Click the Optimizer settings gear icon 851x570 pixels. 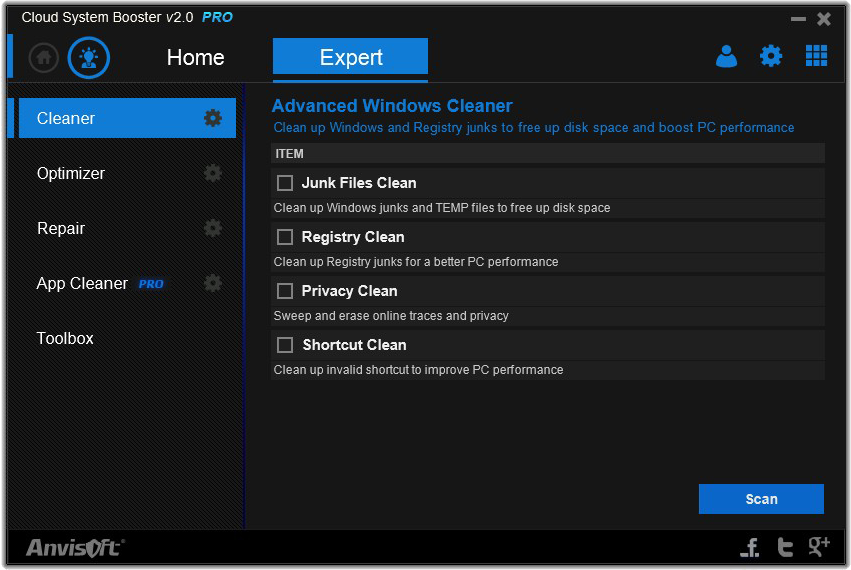tap(213, 173)
